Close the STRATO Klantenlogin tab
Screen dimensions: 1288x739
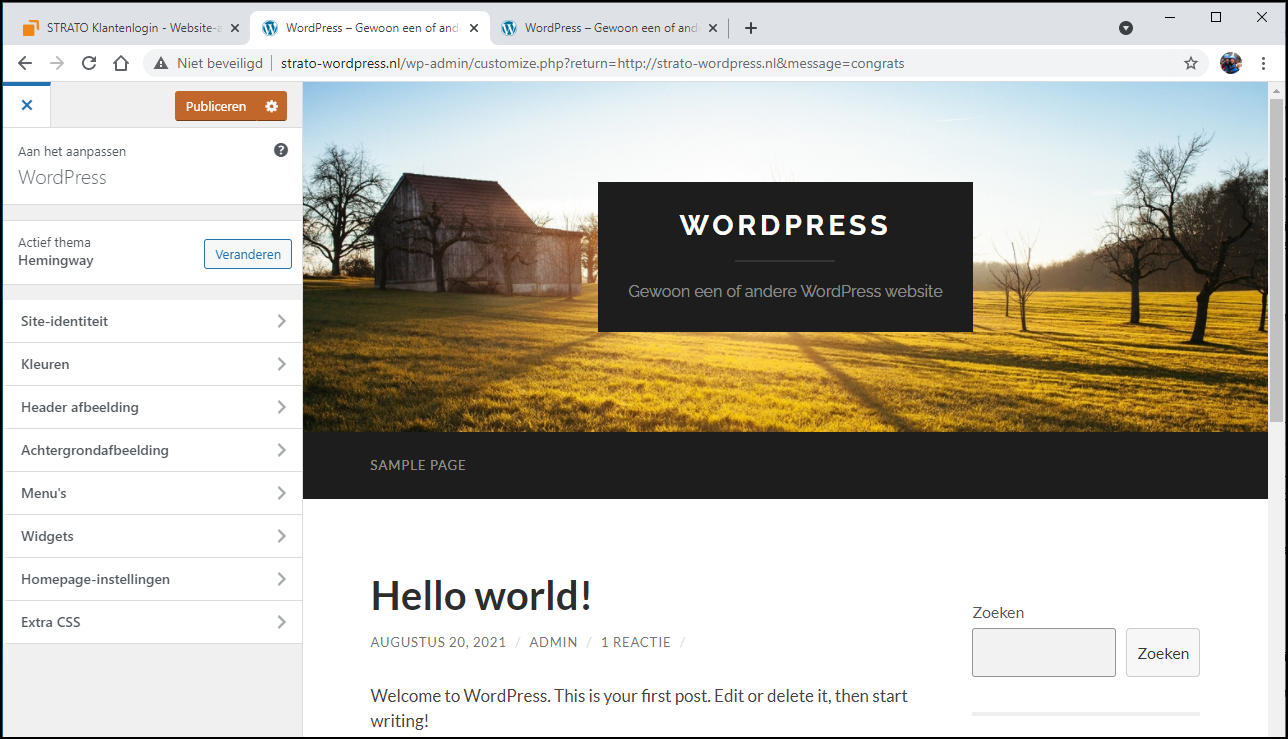click(x=235, y=28)
